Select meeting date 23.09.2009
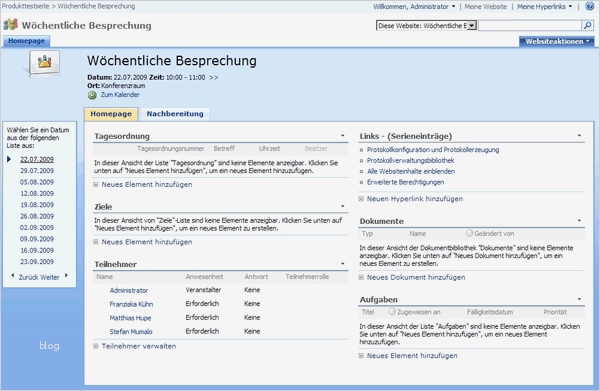 [x=37, y=262]
